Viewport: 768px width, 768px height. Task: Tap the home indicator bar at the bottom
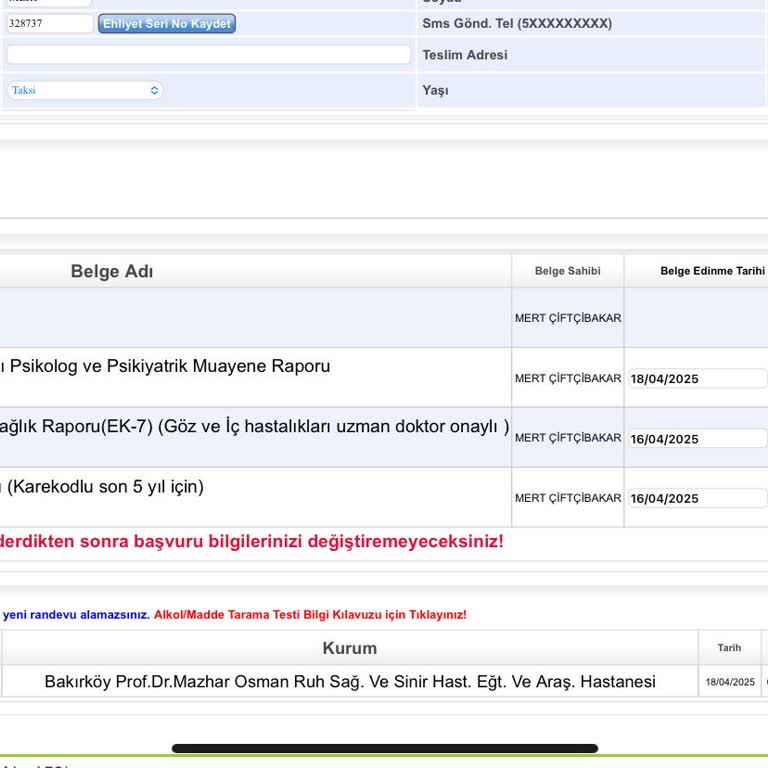tap(384, 748)
